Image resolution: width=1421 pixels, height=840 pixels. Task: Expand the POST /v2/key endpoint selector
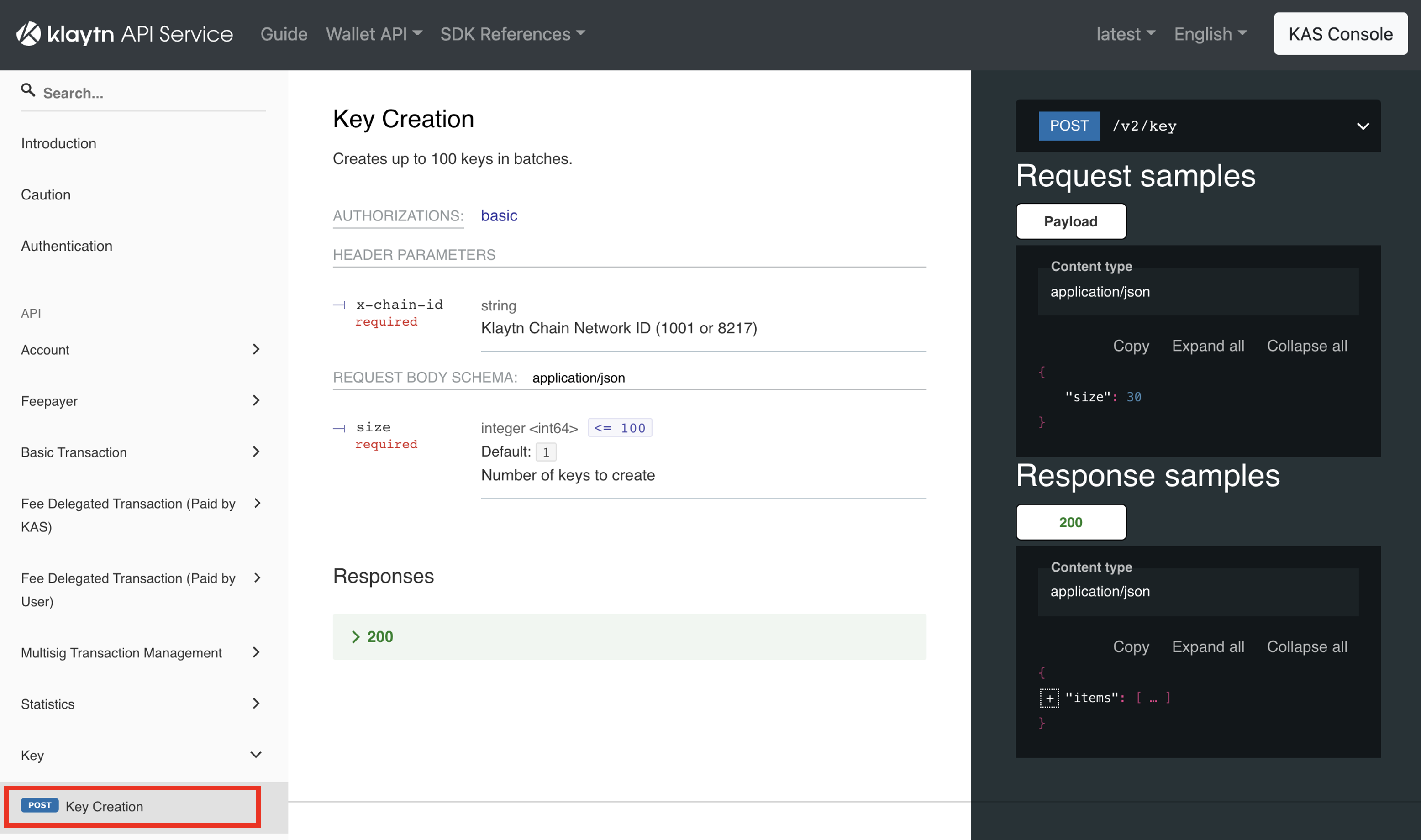click(x=1197, y=126)
